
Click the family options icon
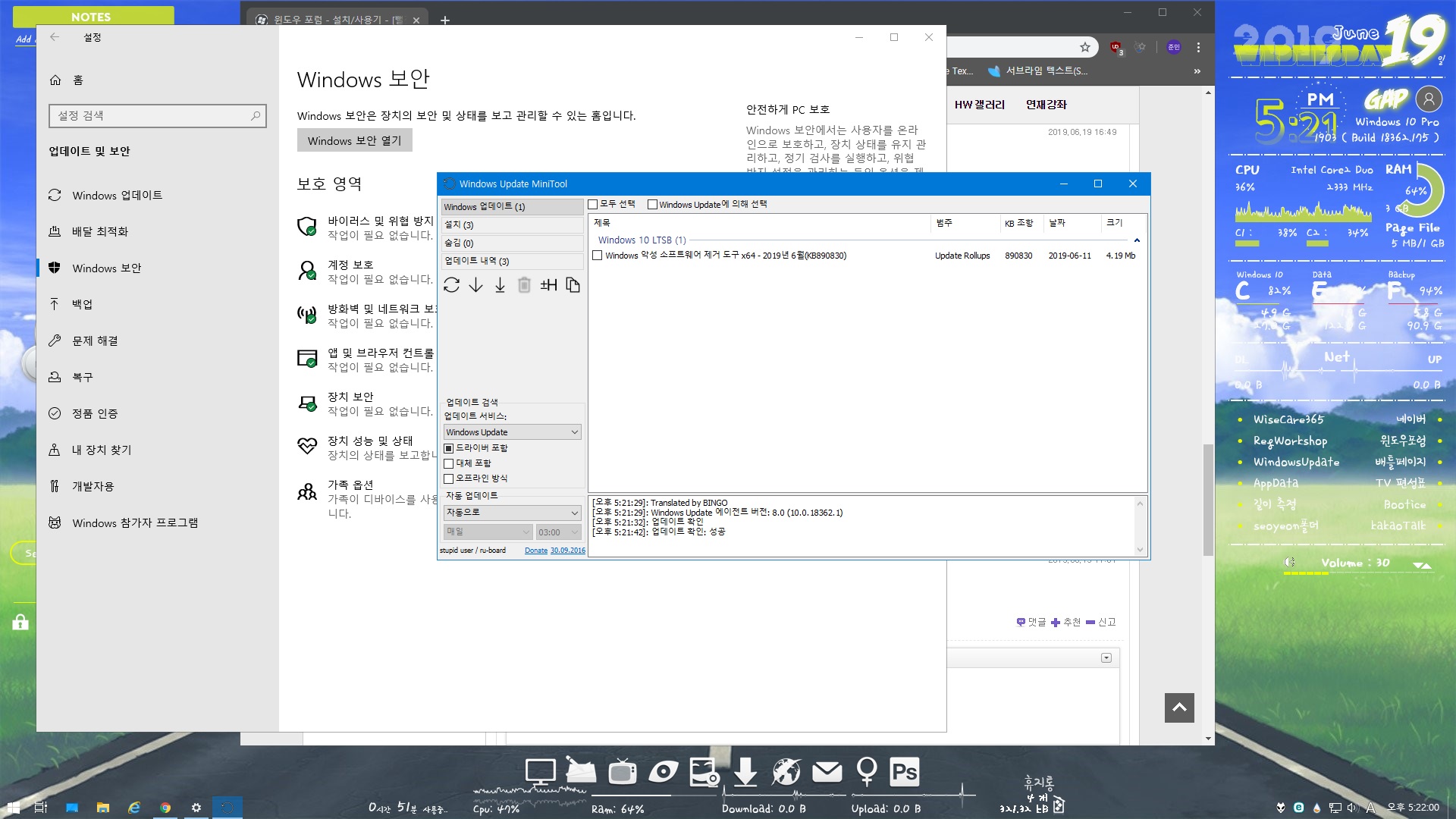[307, 492]
